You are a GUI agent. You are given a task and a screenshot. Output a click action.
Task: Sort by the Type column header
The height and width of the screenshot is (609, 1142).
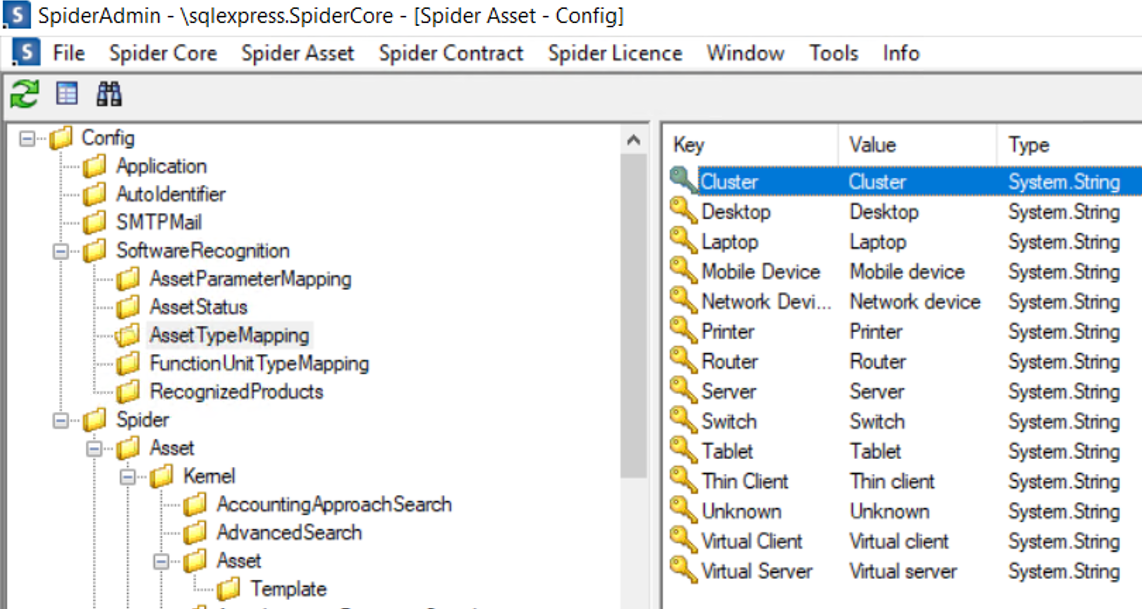point(1069,144)
